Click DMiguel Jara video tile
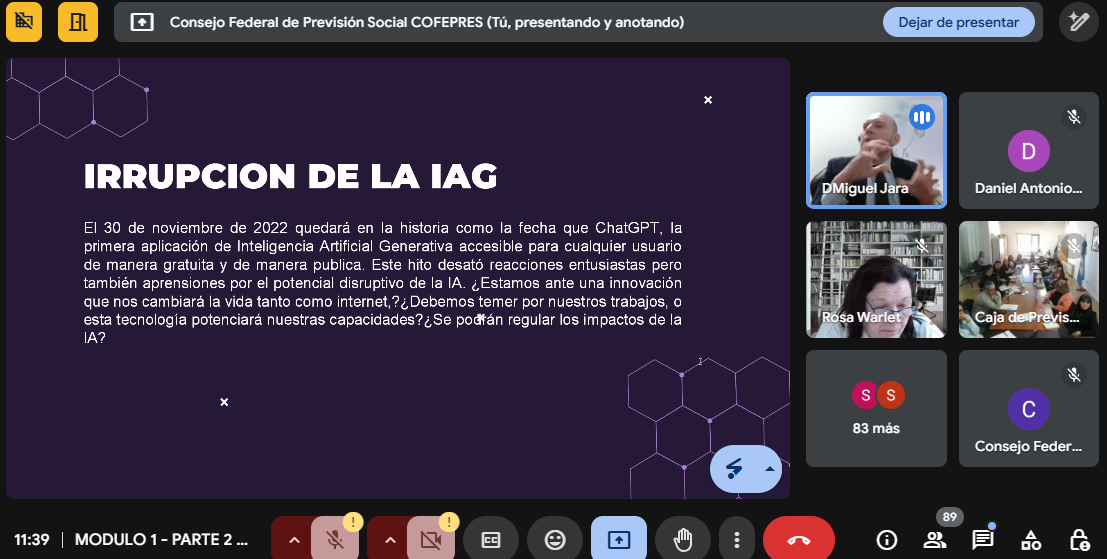Screen dimensions: 1107x559 coord(876,151)
